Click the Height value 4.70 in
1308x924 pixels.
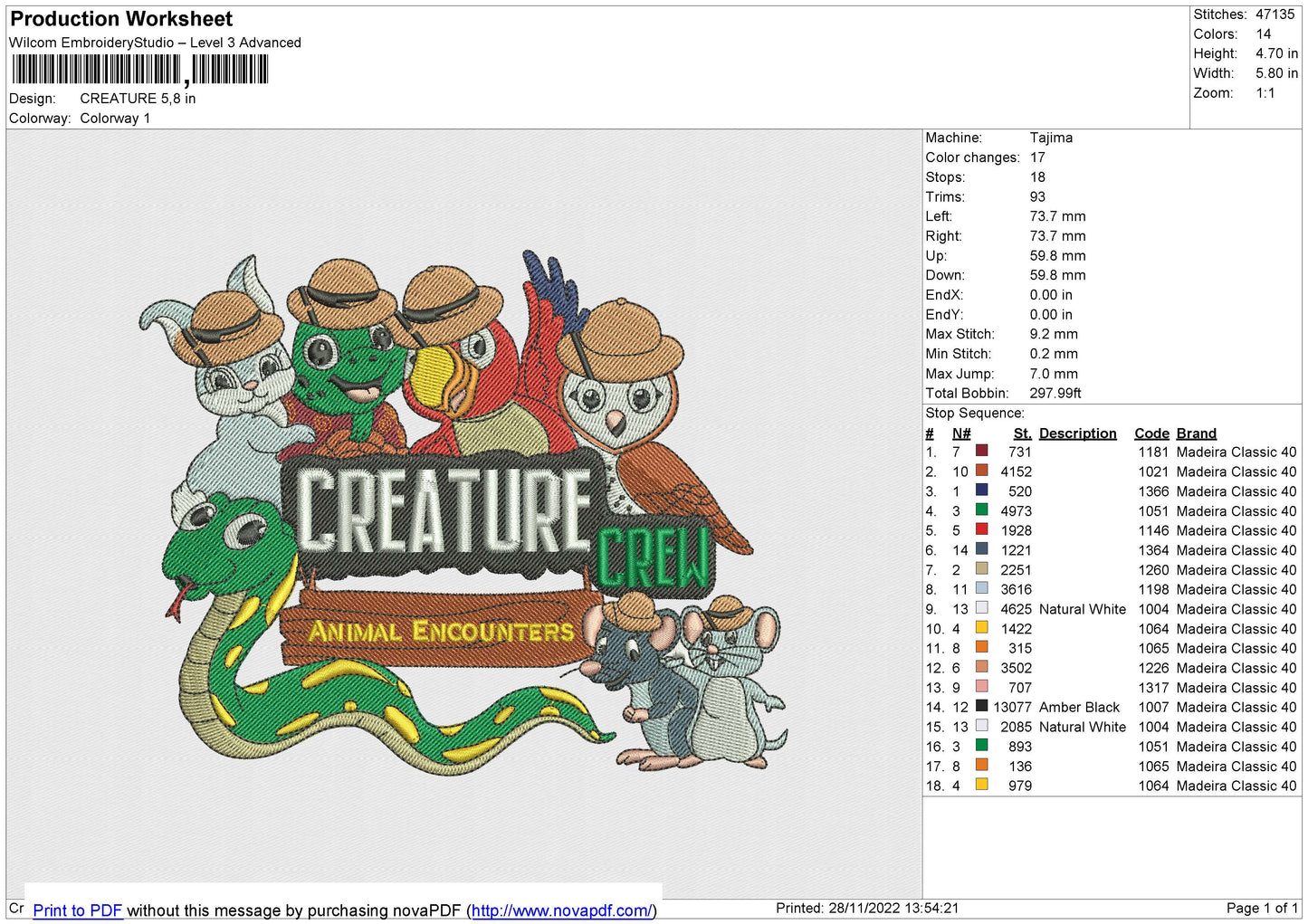click(1276, 53)
